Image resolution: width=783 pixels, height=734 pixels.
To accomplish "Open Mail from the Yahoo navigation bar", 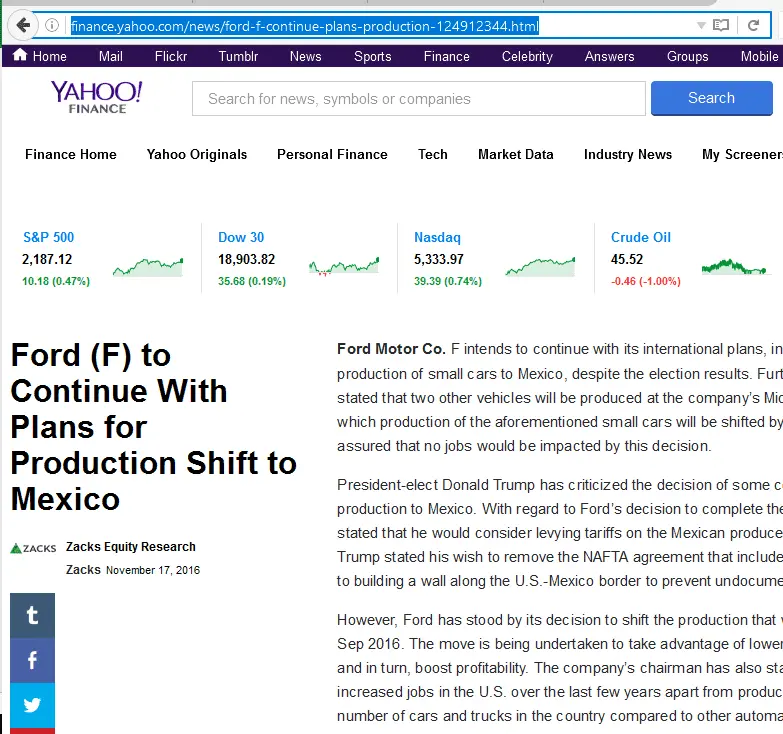I will 110,56.
